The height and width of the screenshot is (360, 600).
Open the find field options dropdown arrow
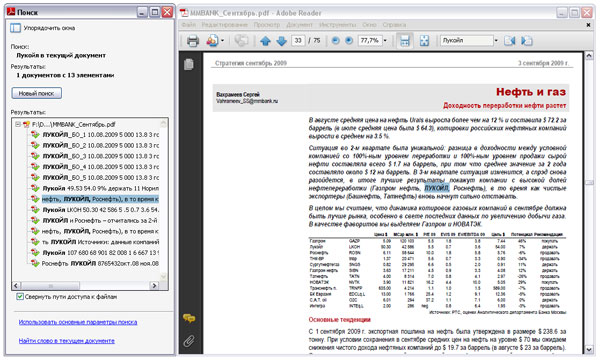[496, 41]
